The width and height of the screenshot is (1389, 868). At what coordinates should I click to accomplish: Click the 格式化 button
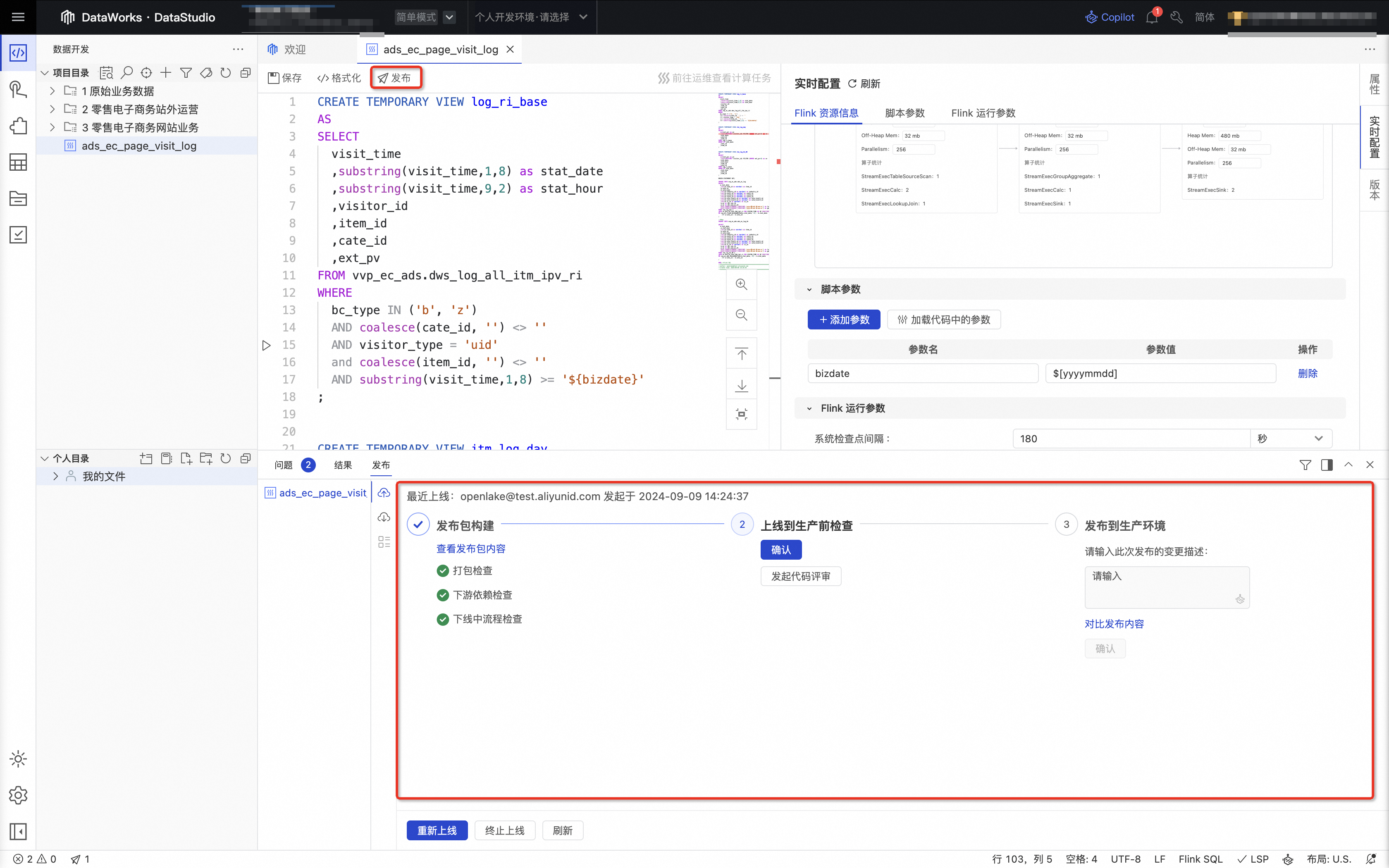[339, 78]
